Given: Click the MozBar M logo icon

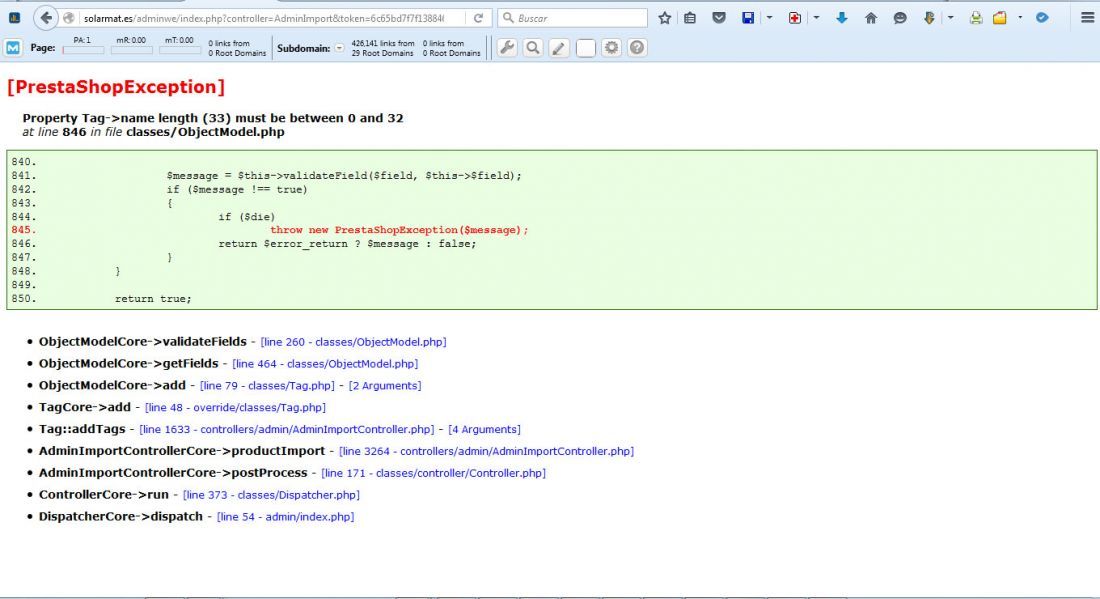Looking at the screenshot, I should pyautogui.click(x=13, y=48).
